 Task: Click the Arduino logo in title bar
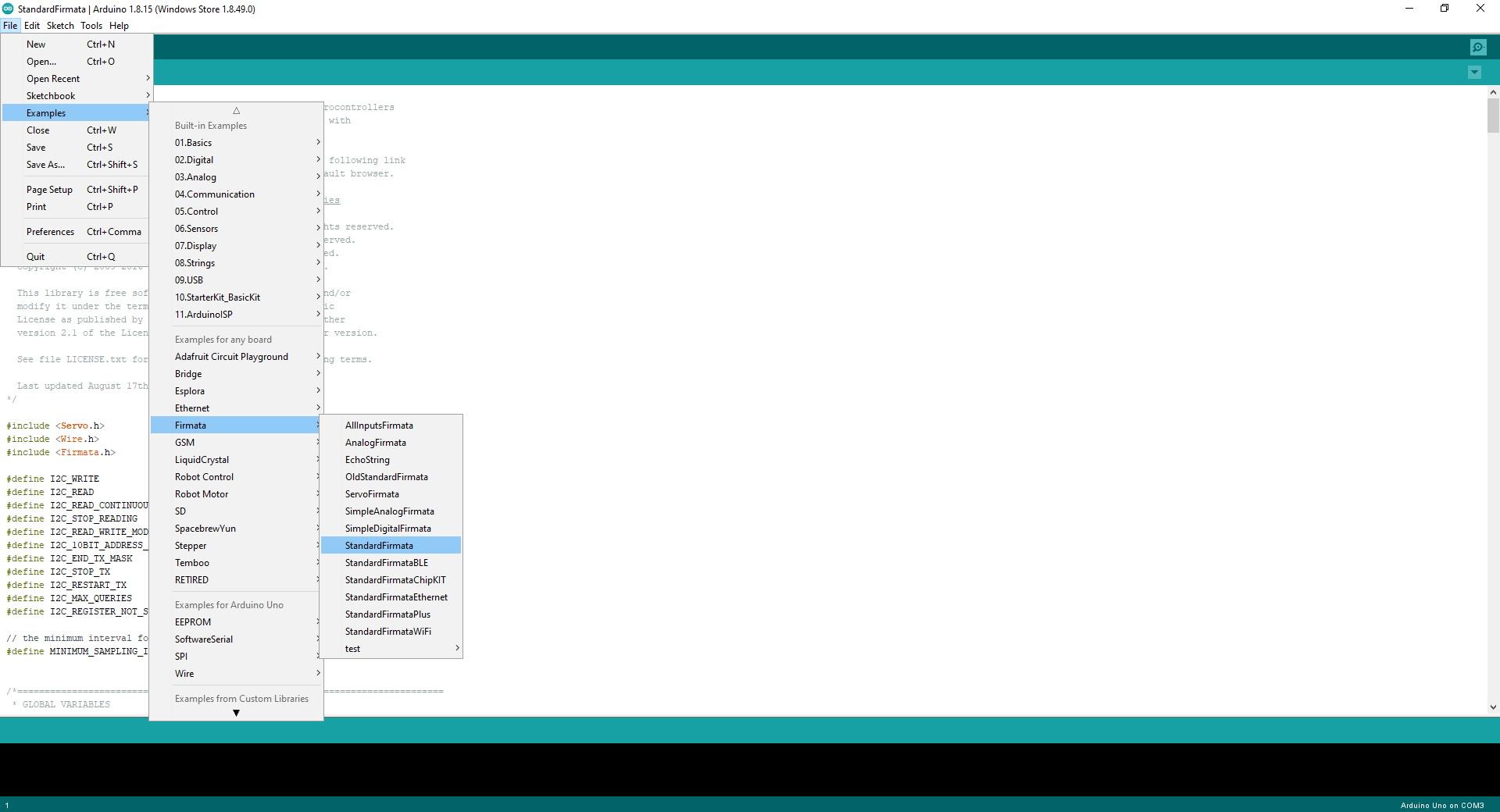(8, 9)
